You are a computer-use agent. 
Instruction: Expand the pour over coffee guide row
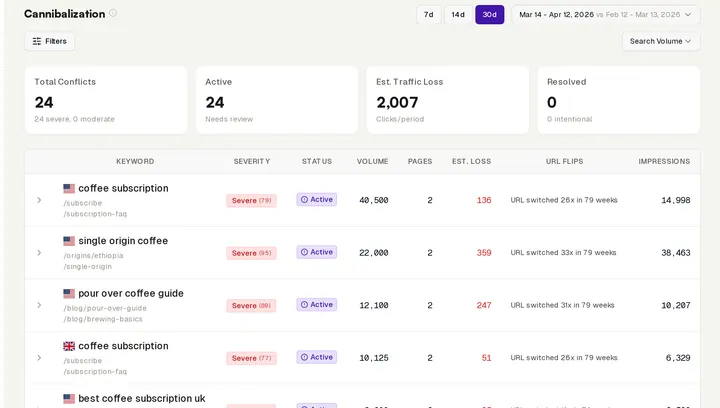39,305
